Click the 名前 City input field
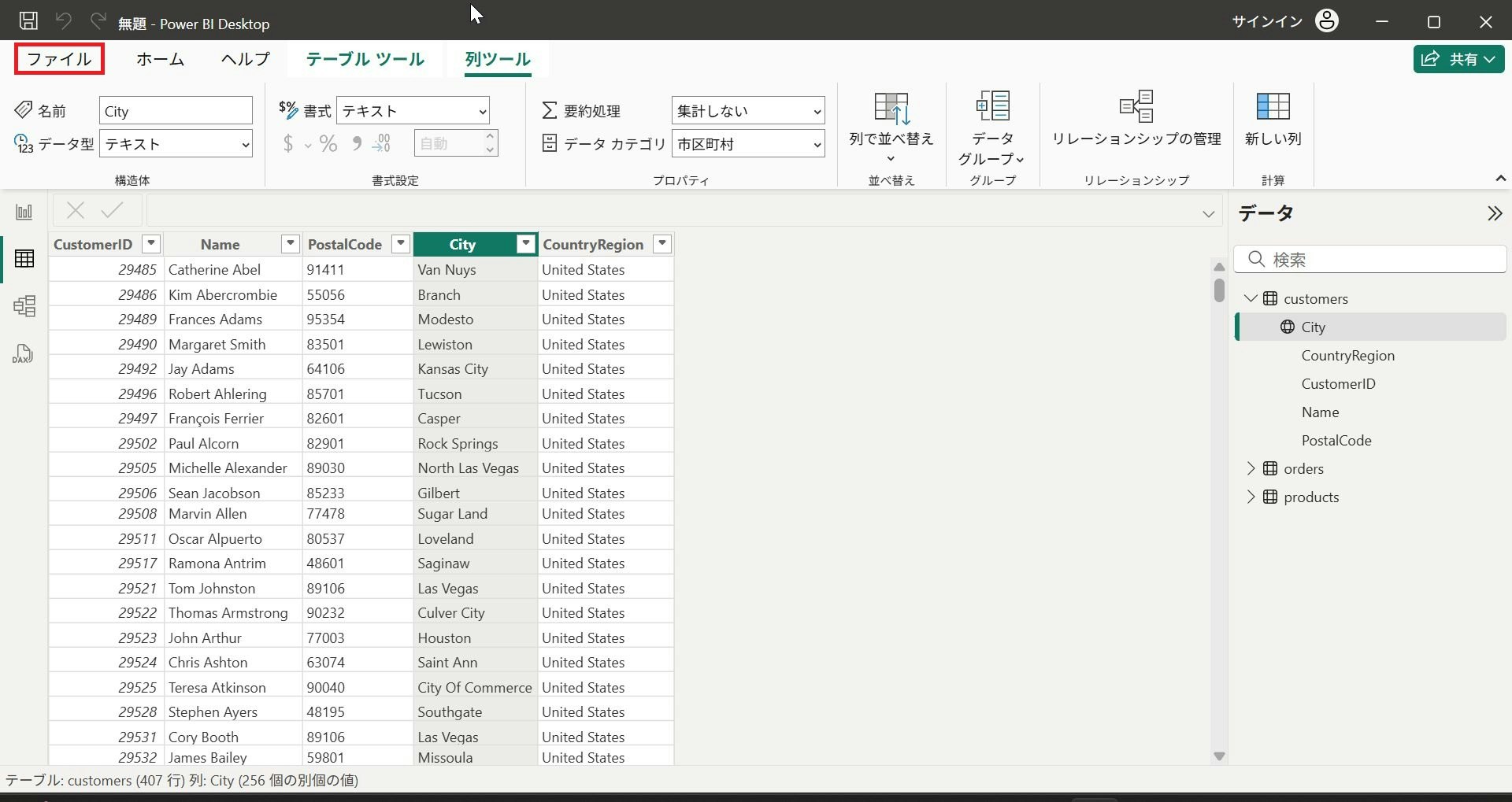1512x802 pixels. click(x=176, y=111)
